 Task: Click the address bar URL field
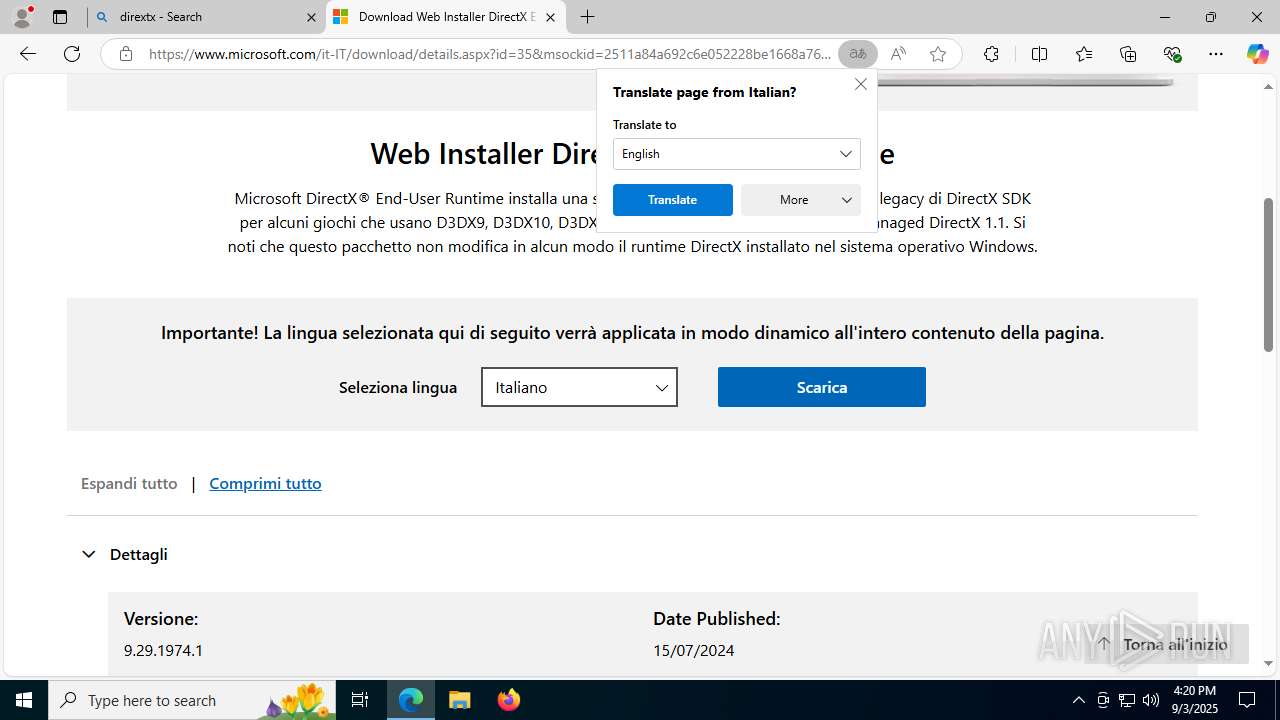tap(490, 54)
